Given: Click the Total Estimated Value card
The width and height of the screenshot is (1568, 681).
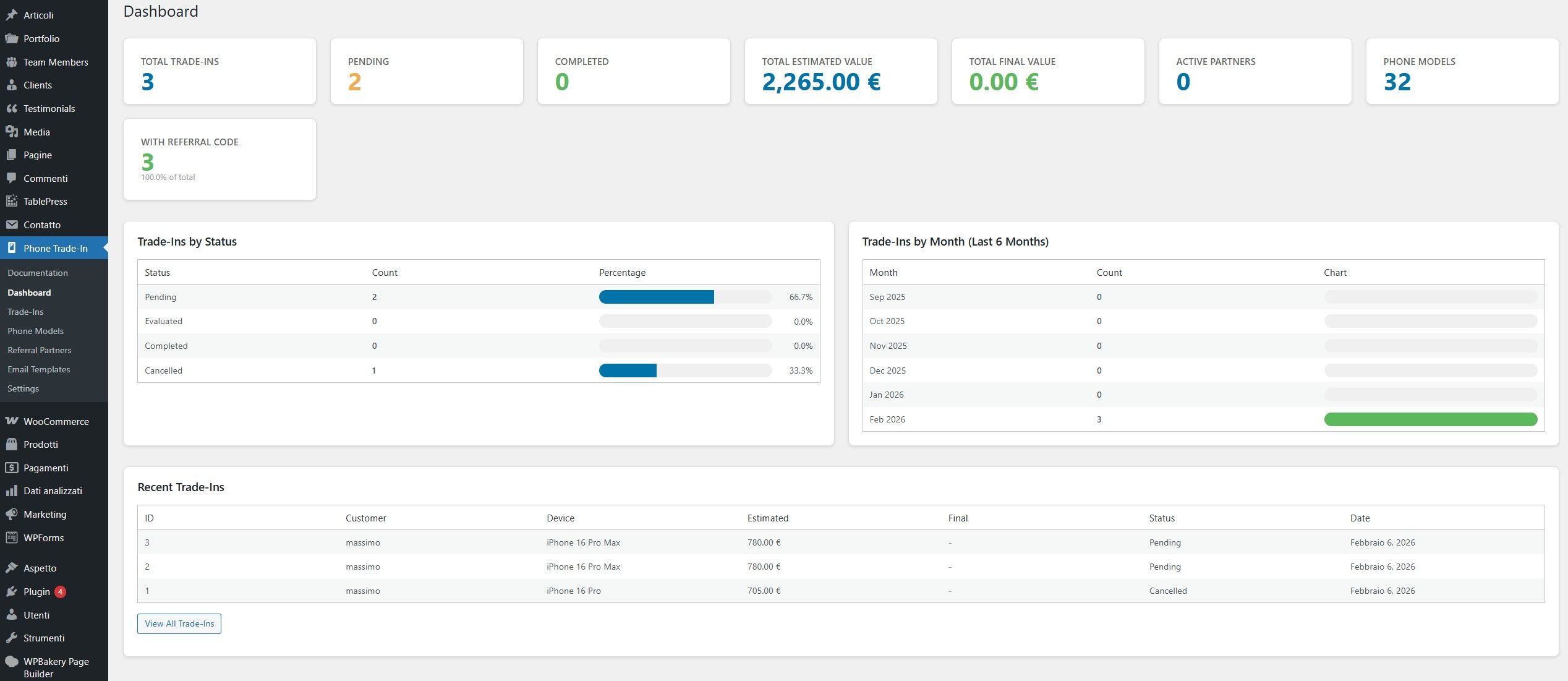Looking at the screenshot, I should point(840,72).
